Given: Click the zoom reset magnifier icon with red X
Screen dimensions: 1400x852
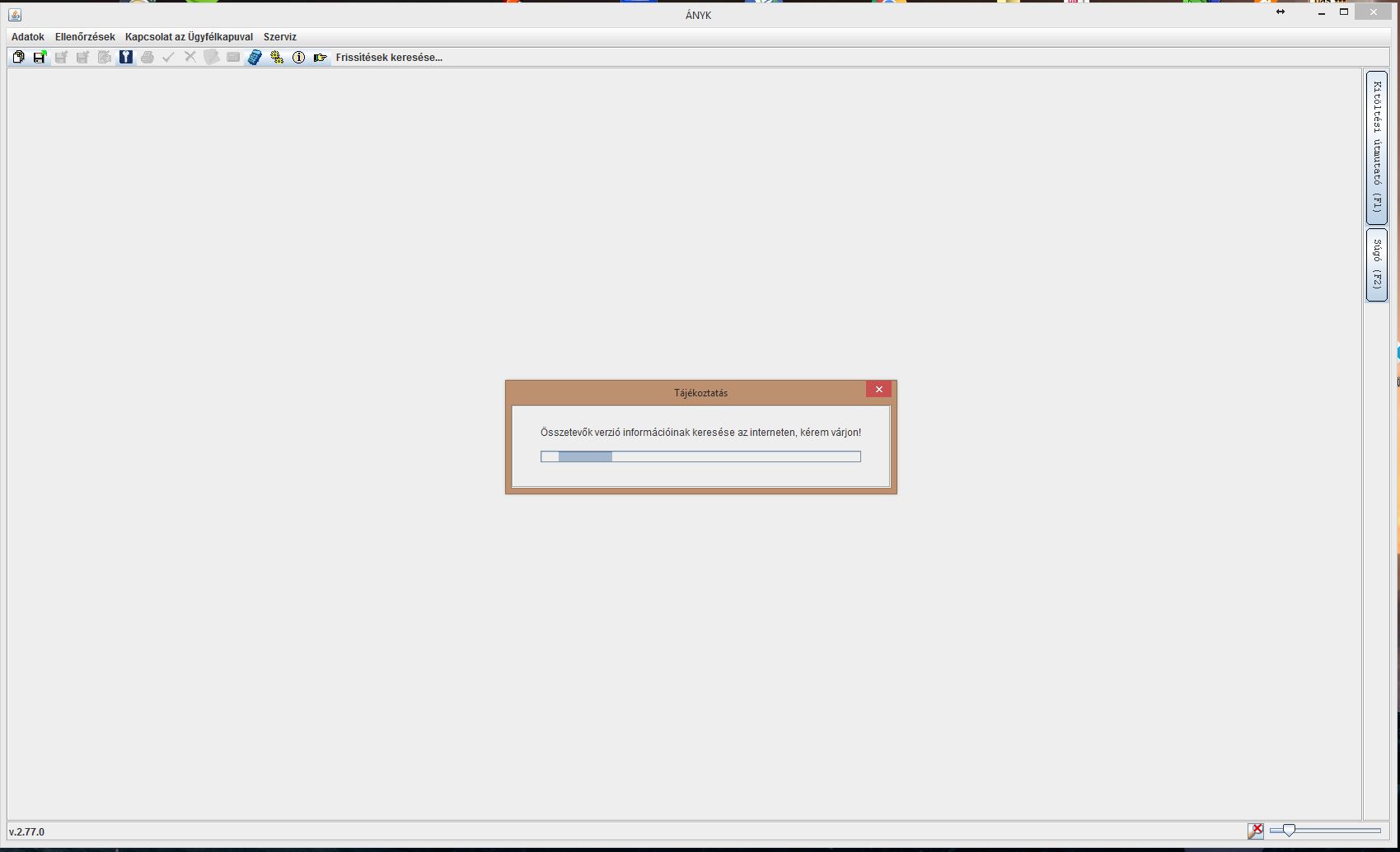Looking at the screenshot, I should tap(1255, 831).
